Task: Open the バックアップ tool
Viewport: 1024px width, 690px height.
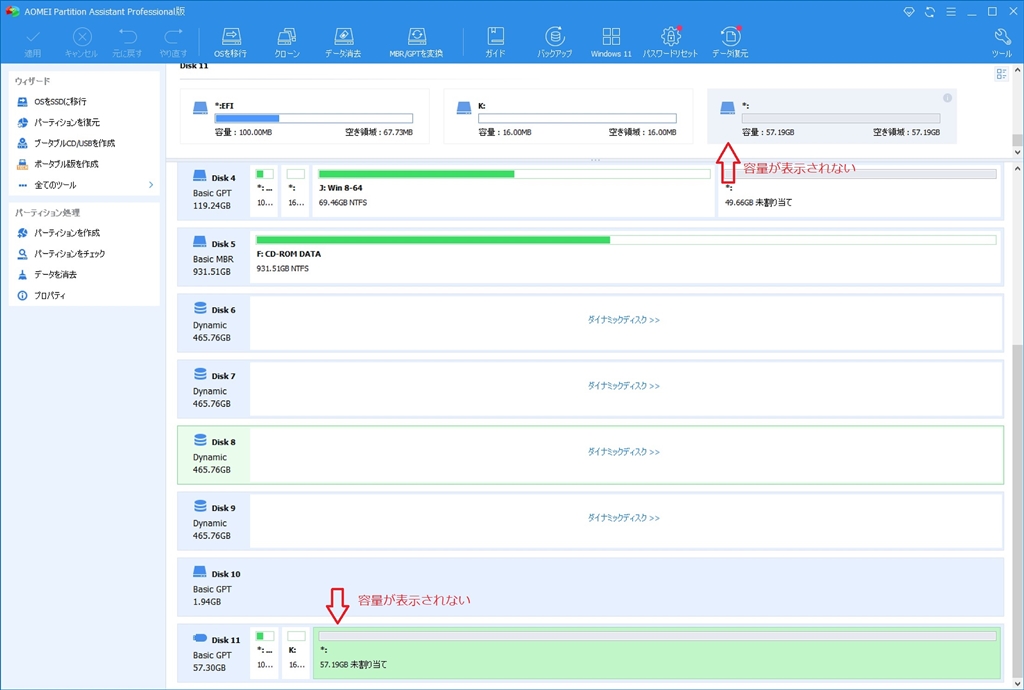Action: 554,43
